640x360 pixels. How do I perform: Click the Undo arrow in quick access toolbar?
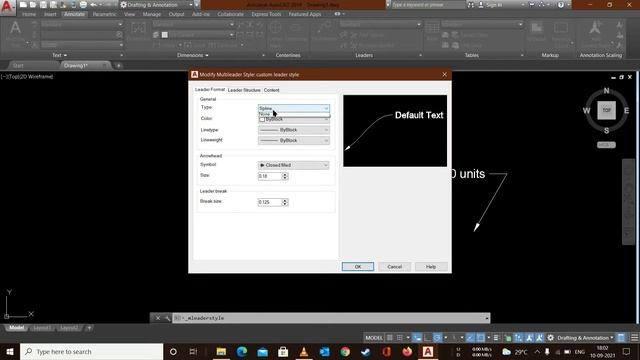(x=93, y=5)
